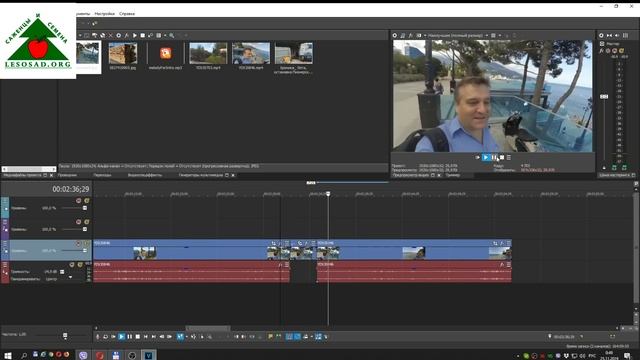Stop playback in video preview
The image size is (640, 360).
[x=502, y=157]
